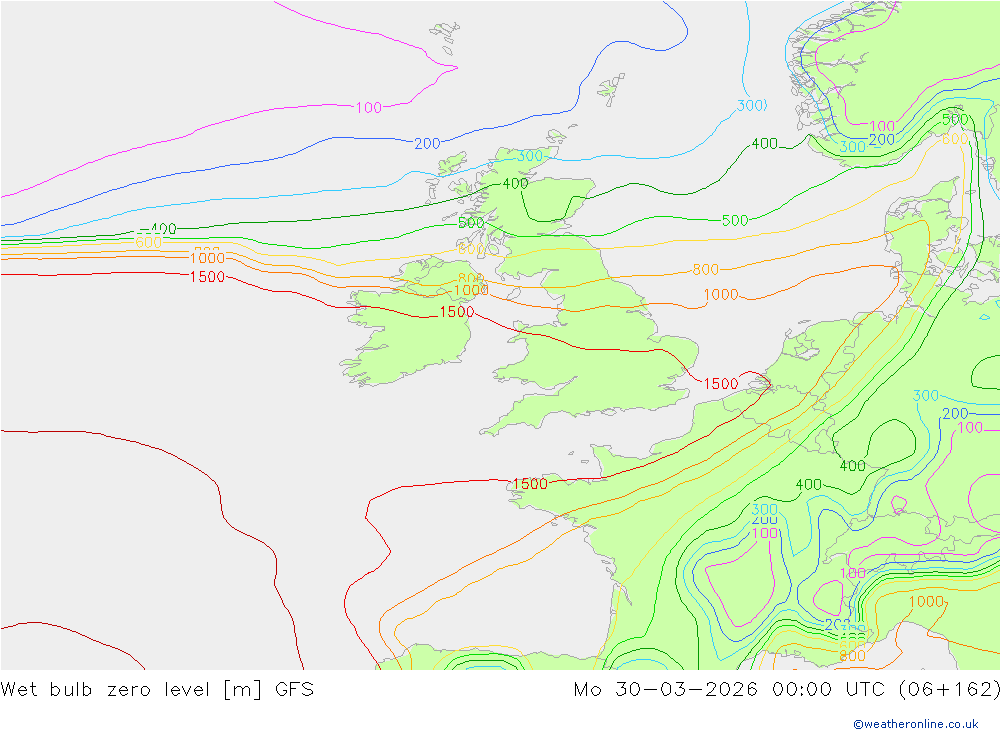Click the magenta '100' label over central France
The width and height of the screenshot is (1000, 733).
pyautogui.click(x=765, y=533)
